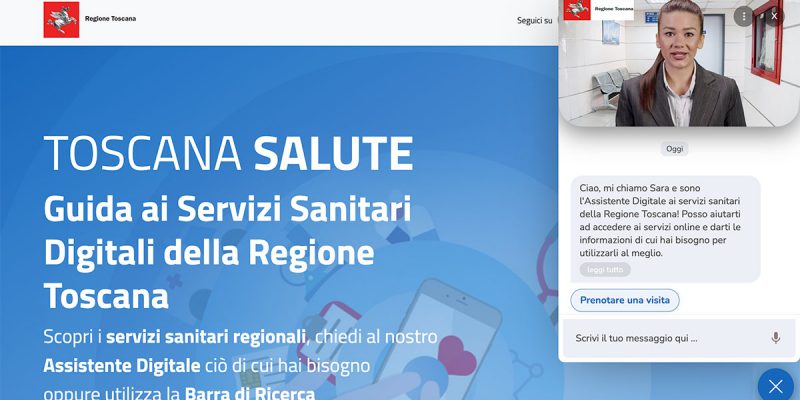Click the bold 'Assistente Digitale' text in the intro
Image resolution: width=800 pixels, height=400 pixels.
[121, 366]
